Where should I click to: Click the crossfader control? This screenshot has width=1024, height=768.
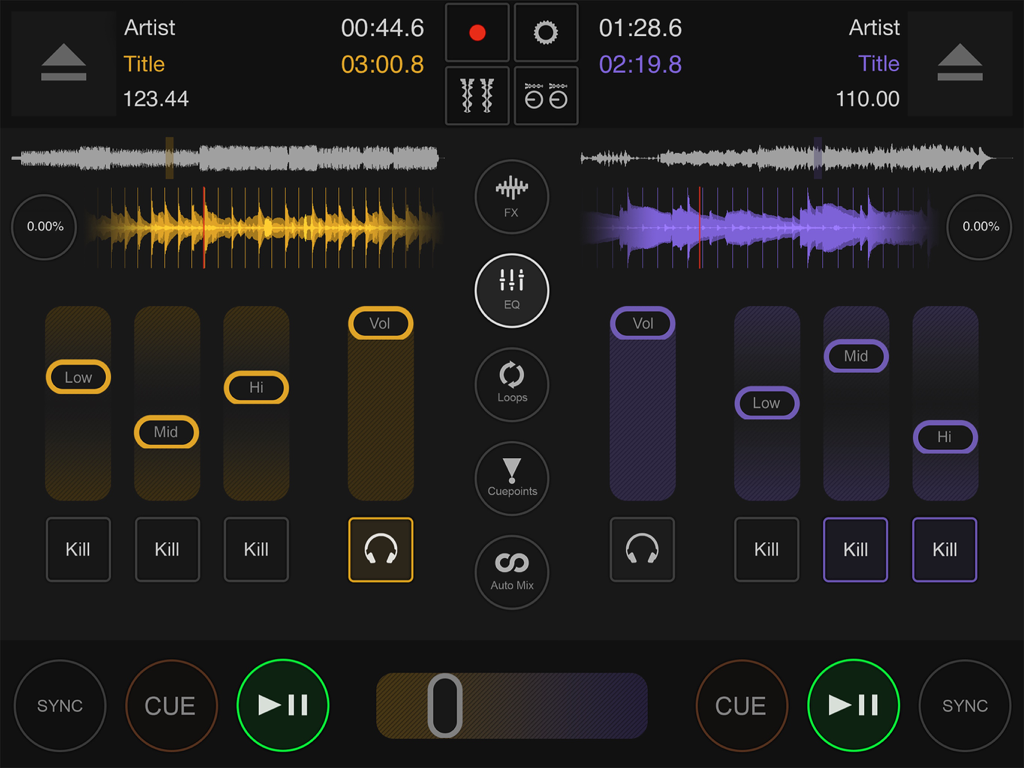[446, 705]
